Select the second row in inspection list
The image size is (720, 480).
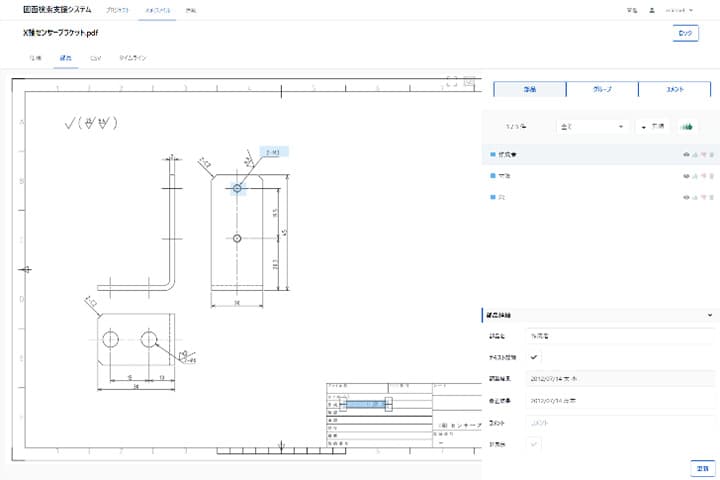click(601, 176)
